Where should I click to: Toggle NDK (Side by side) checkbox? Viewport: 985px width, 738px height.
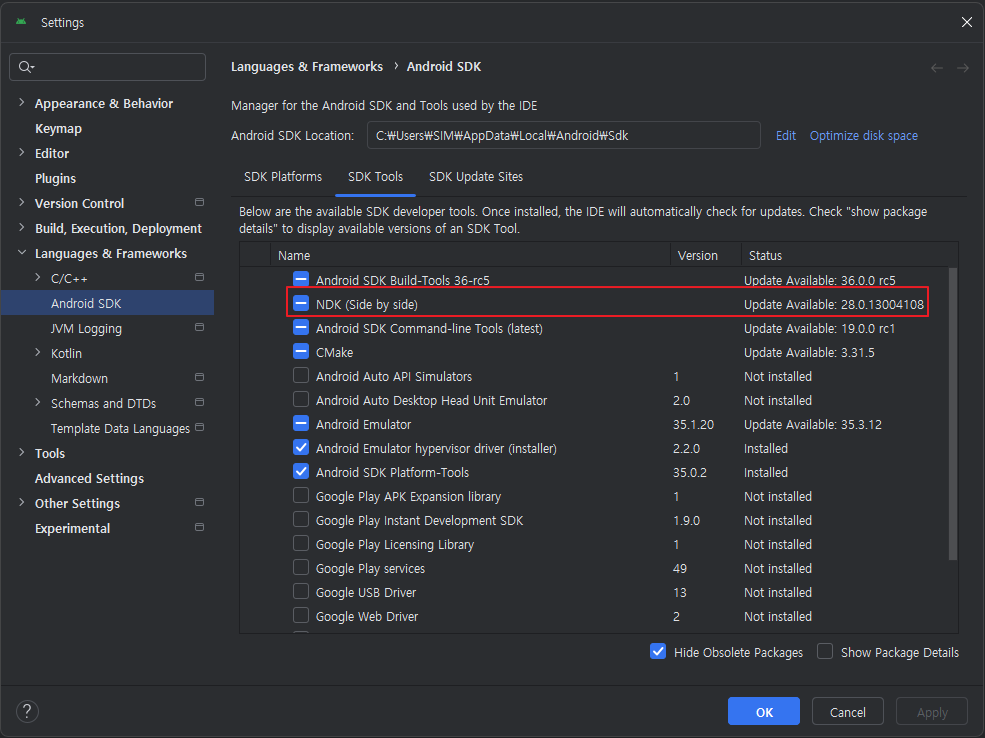(301, 303)
